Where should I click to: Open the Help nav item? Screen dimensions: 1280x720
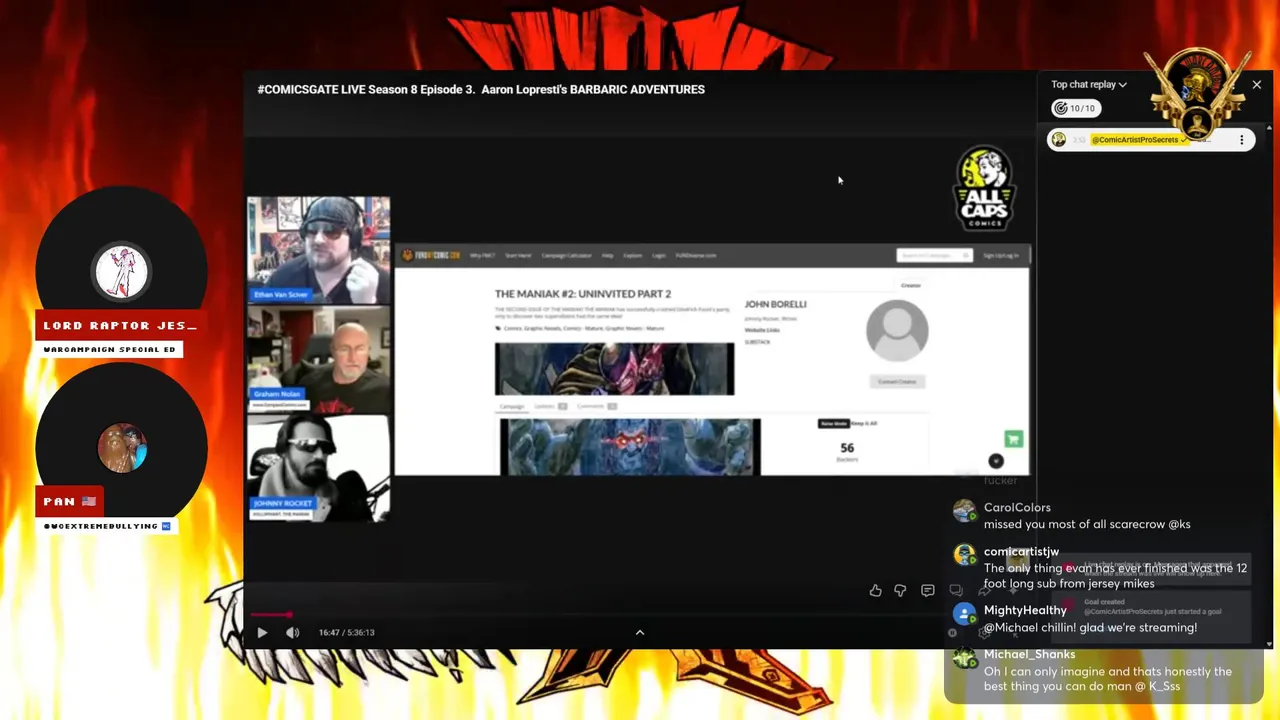[607, 255]
